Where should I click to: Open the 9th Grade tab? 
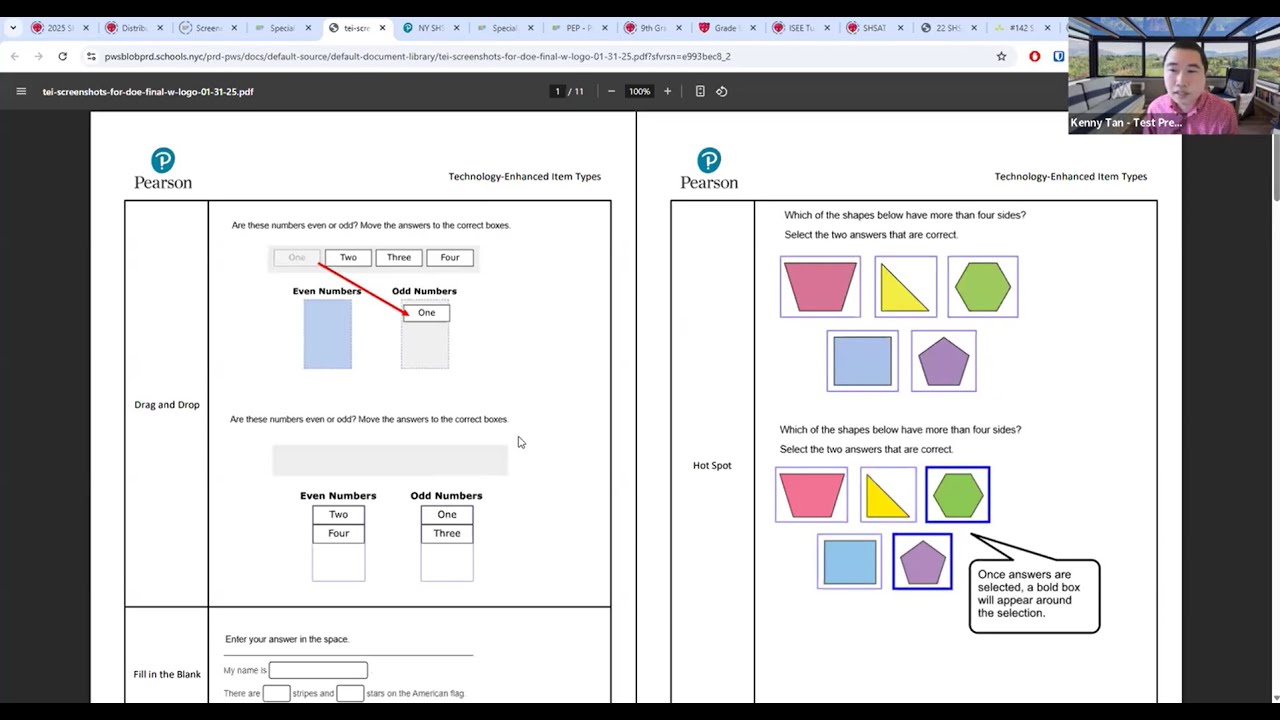tap(652, 28)
